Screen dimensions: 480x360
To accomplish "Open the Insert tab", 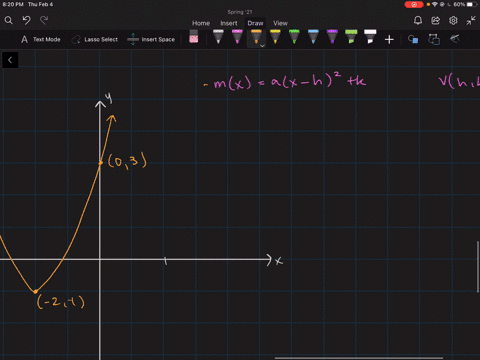I will point(229,23).
